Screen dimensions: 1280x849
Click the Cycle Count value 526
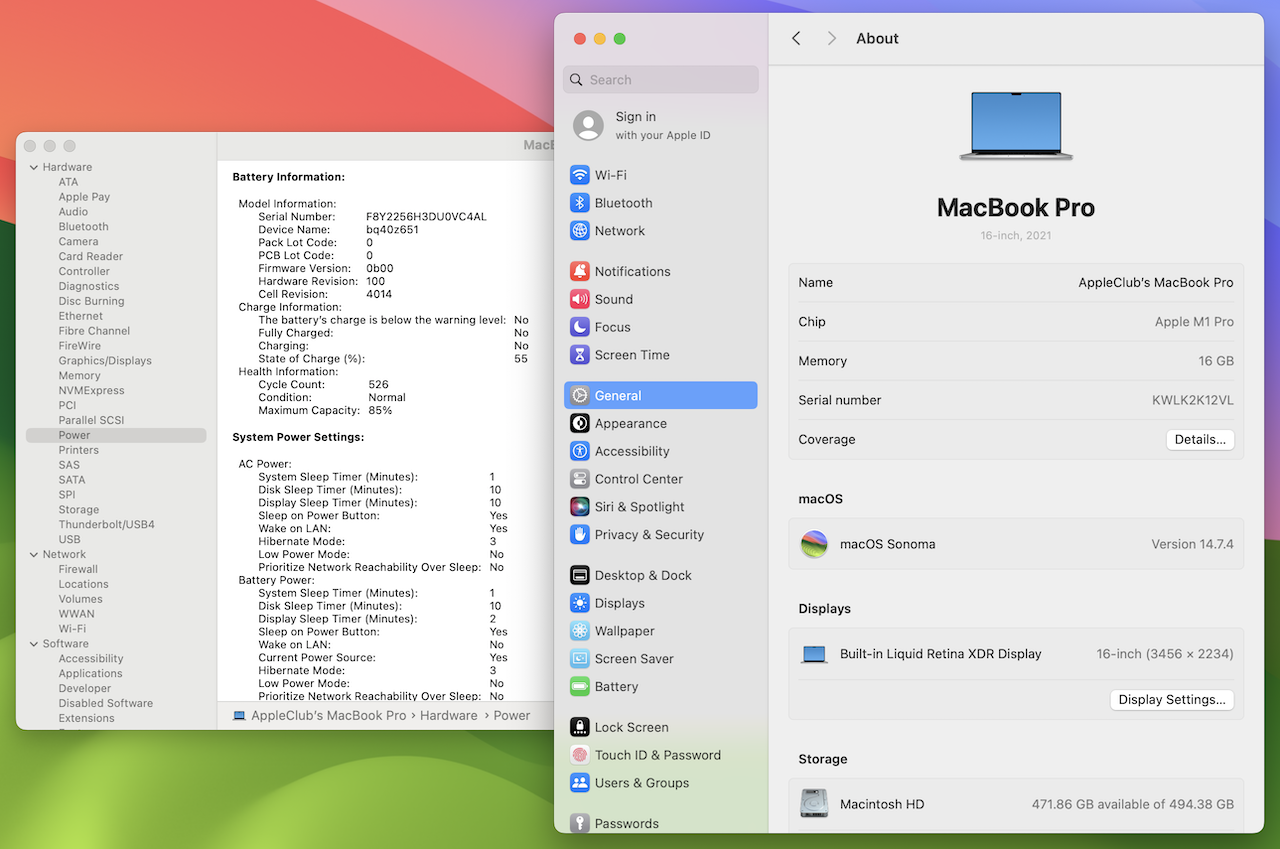pos(378,384)
